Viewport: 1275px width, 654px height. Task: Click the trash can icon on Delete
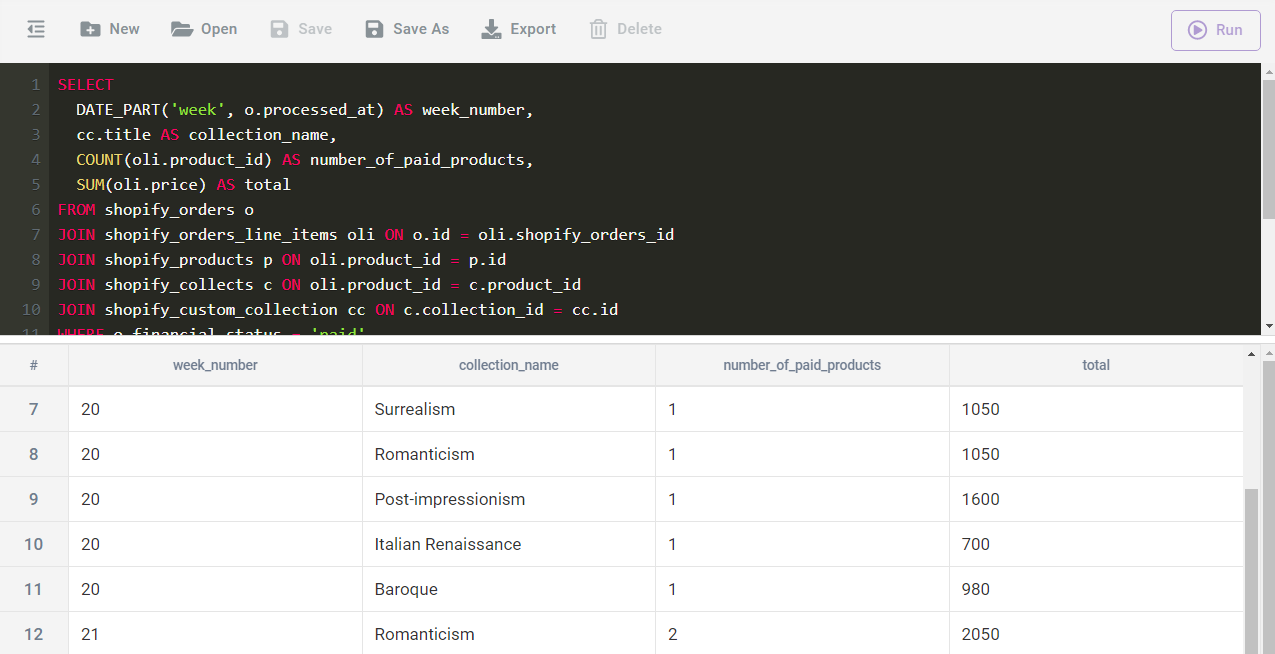(598, 29)
